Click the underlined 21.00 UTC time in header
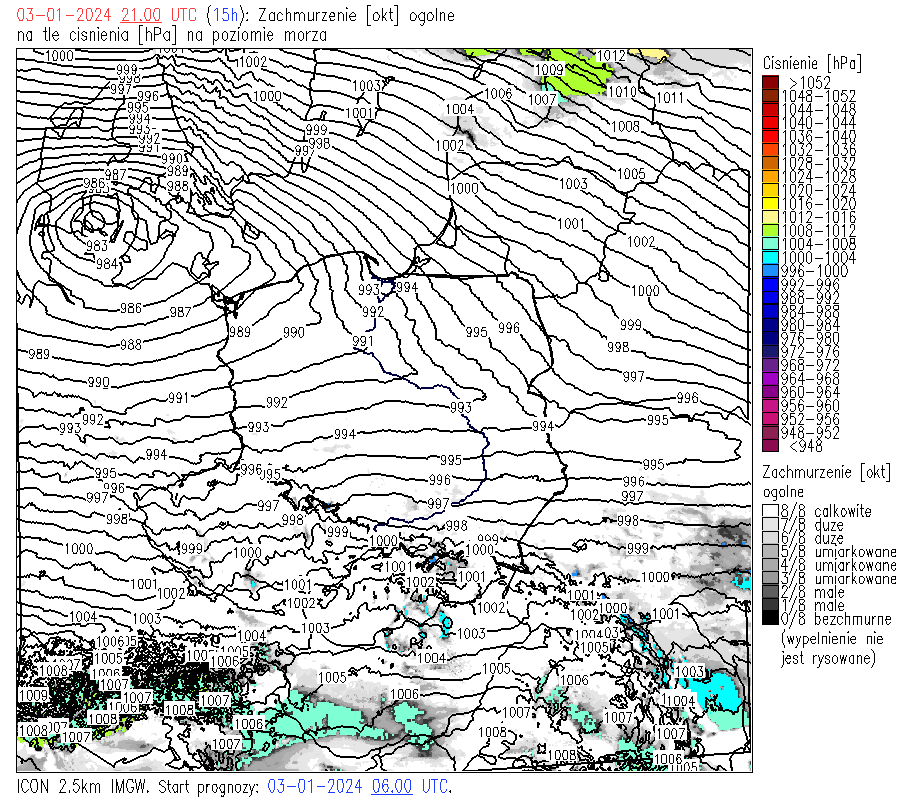Screen dimensions: 900x800 pos(141,15)
